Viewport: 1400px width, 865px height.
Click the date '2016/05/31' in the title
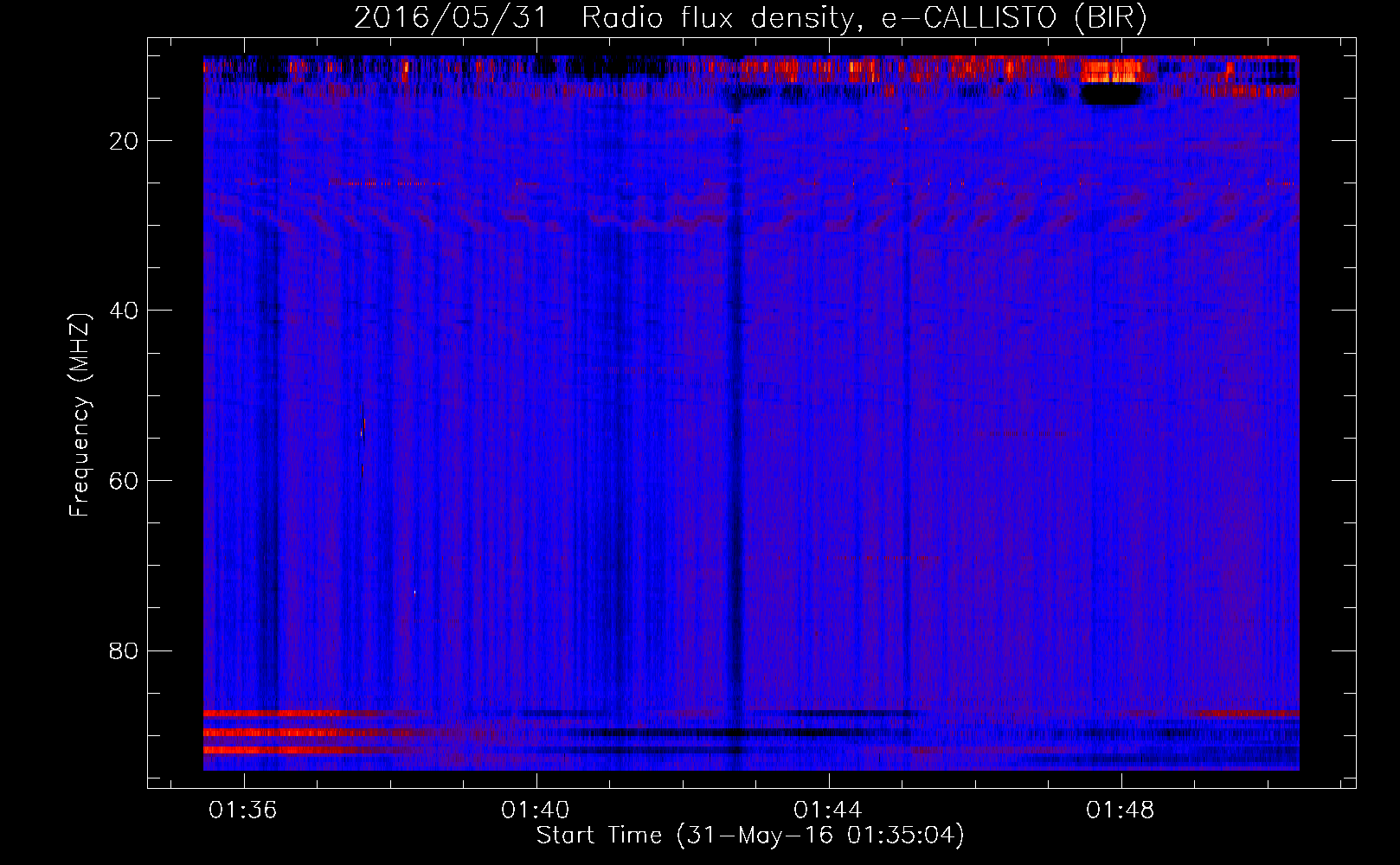coord(451,18)
